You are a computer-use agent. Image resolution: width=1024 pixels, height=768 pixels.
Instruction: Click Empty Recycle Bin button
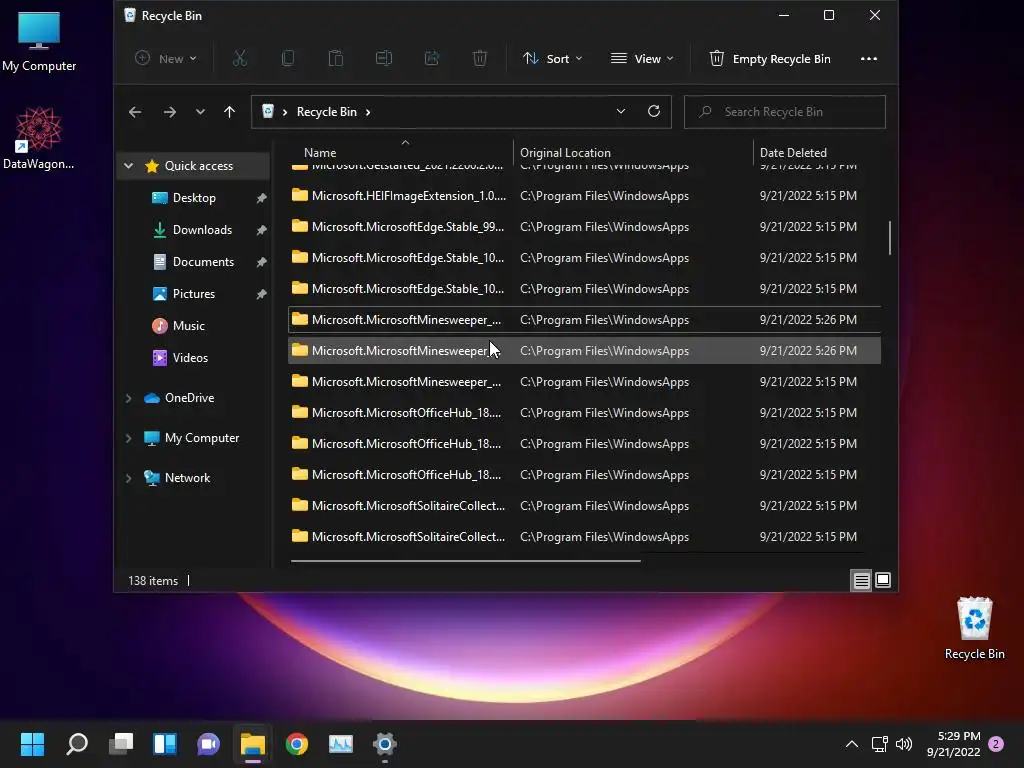tap(770, 59)
